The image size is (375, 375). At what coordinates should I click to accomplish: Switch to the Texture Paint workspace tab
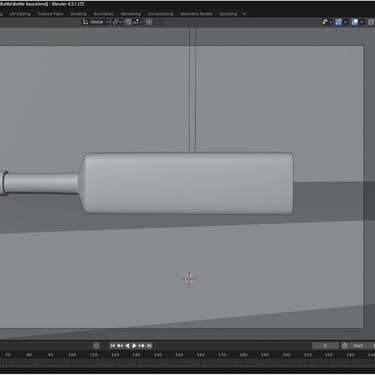[50, 14]
